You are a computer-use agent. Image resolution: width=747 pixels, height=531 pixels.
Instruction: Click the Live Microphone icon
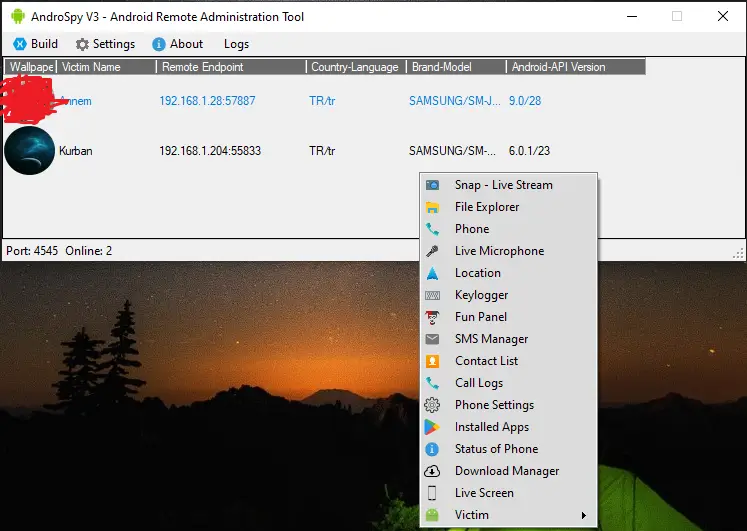coord(432,251)
